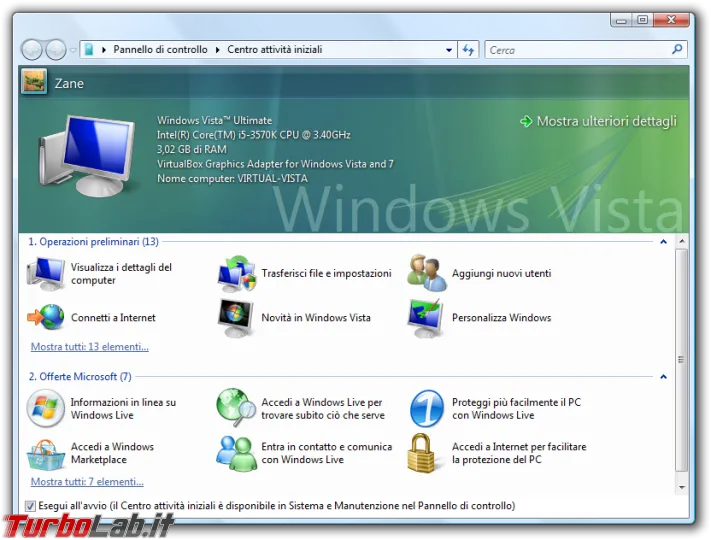Click Mostra tutti: 7 elementi link
The height and width of the screenshot is (540, 711).
(86, 482)
